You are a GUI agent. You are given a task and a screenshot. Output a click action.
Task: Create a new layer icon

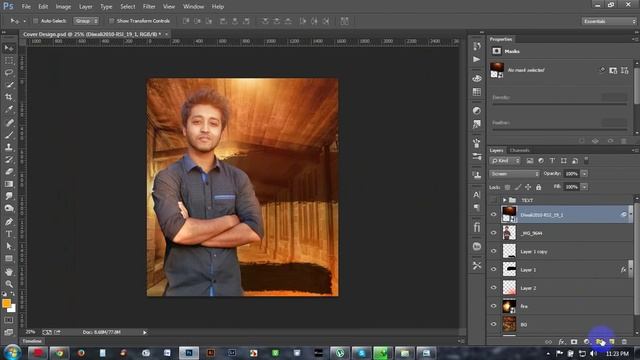tap(611, 342)
